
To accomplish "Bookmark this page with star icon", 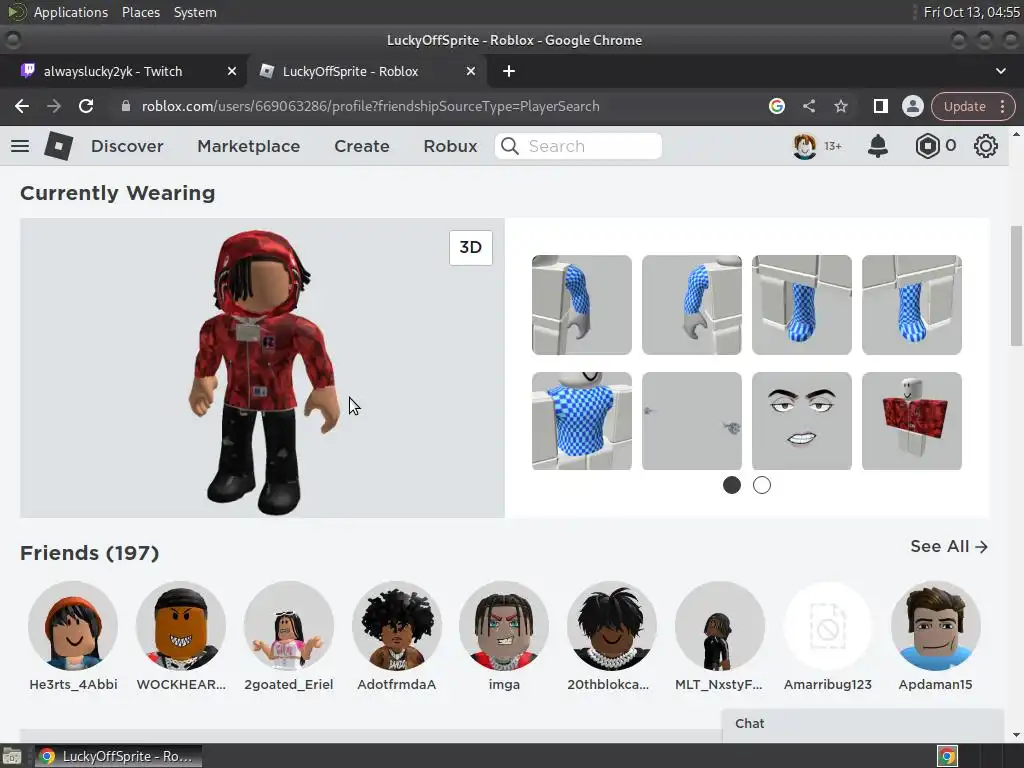I will 840,106.
